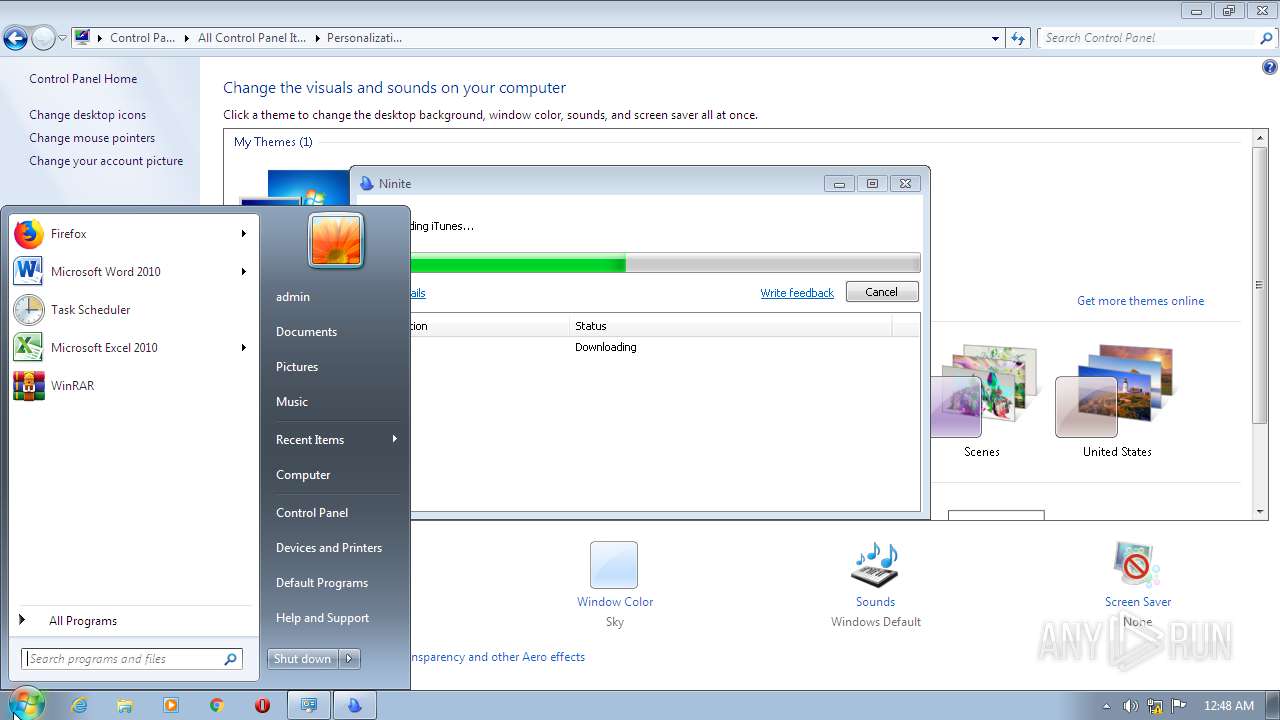
Task: Click Change your account picture link
Action: pos(106,161)
